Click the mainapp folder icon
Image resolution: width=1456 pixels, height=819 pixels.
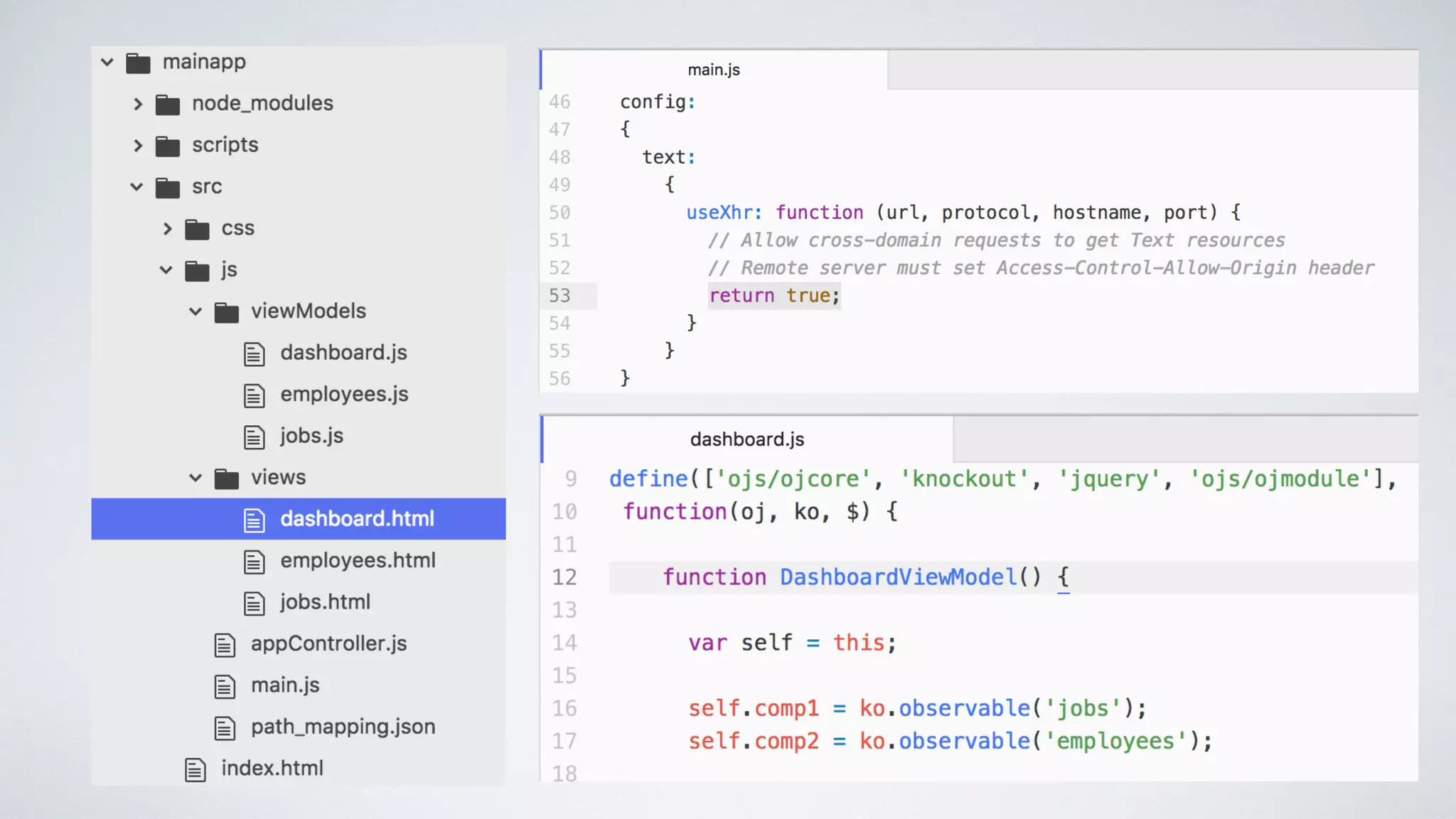point(138,63)
